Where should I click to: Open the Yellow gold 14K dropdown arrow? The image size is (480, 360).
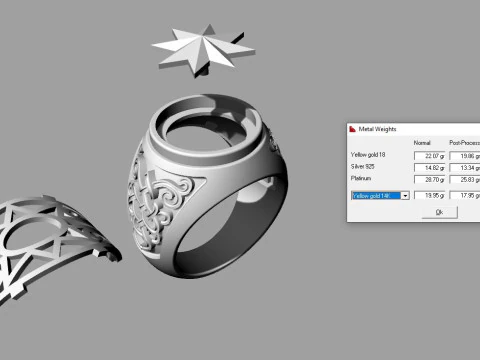(x=405, y=196)
